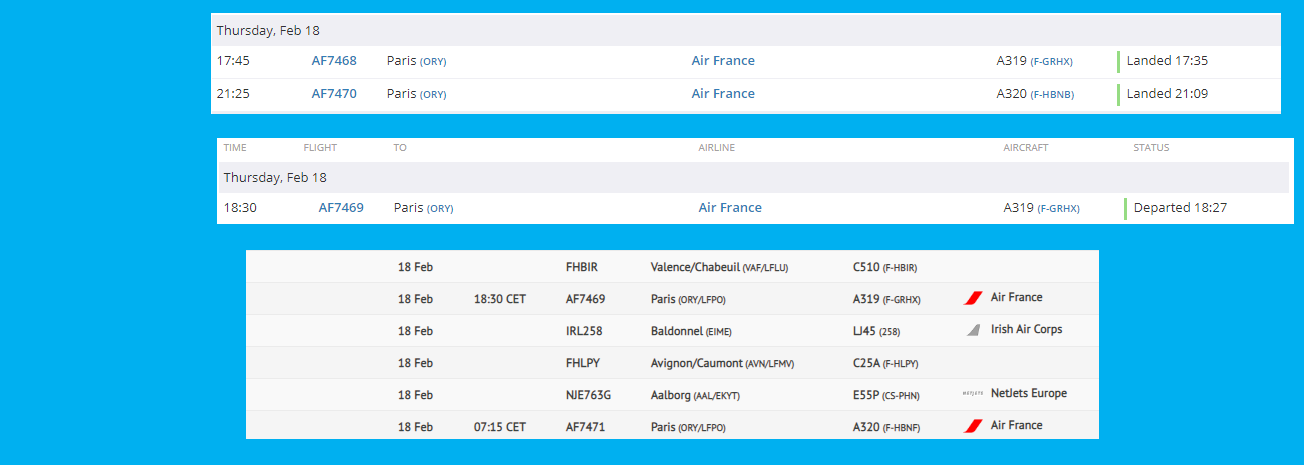Click FHLPY flight row

click(x=582, y=363)
